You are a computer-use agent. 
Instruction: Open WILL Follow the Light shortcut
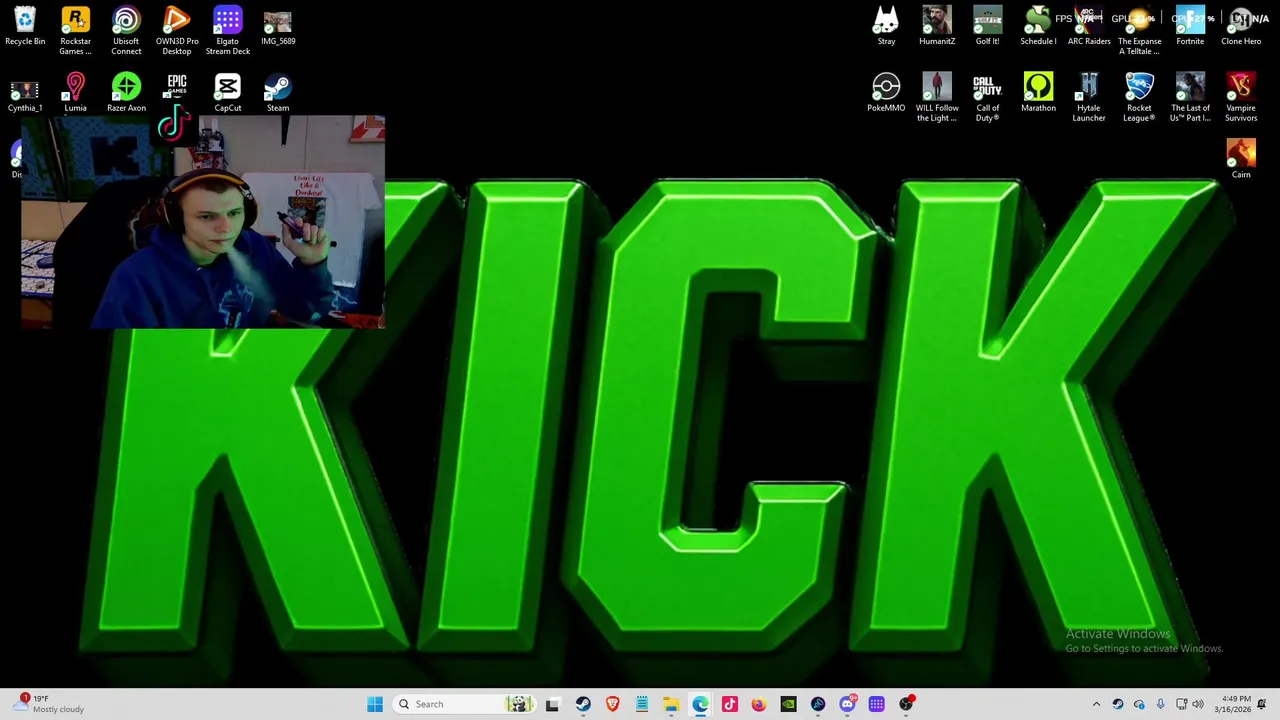pyautogui.click(x=937, y=97)
